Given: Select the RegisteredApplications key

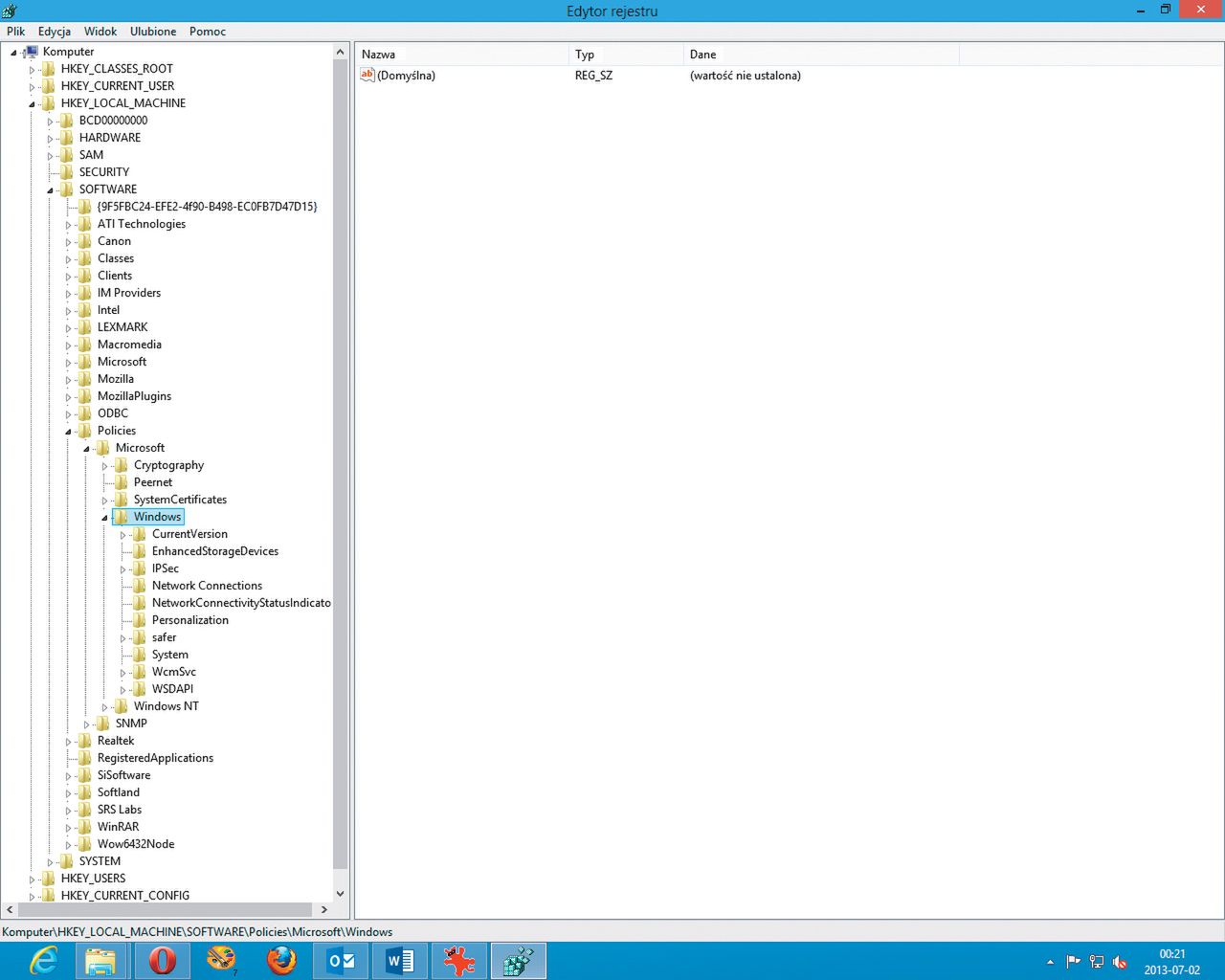Looking at the screenshot, I should coord(155,758).
